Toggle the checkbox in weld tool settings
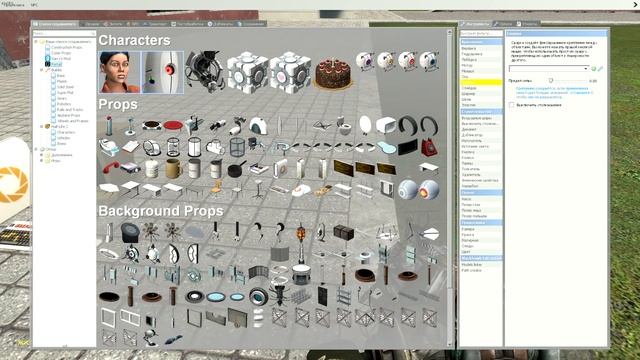This screenshot has height=360, width=640. (x=511, y=105)
